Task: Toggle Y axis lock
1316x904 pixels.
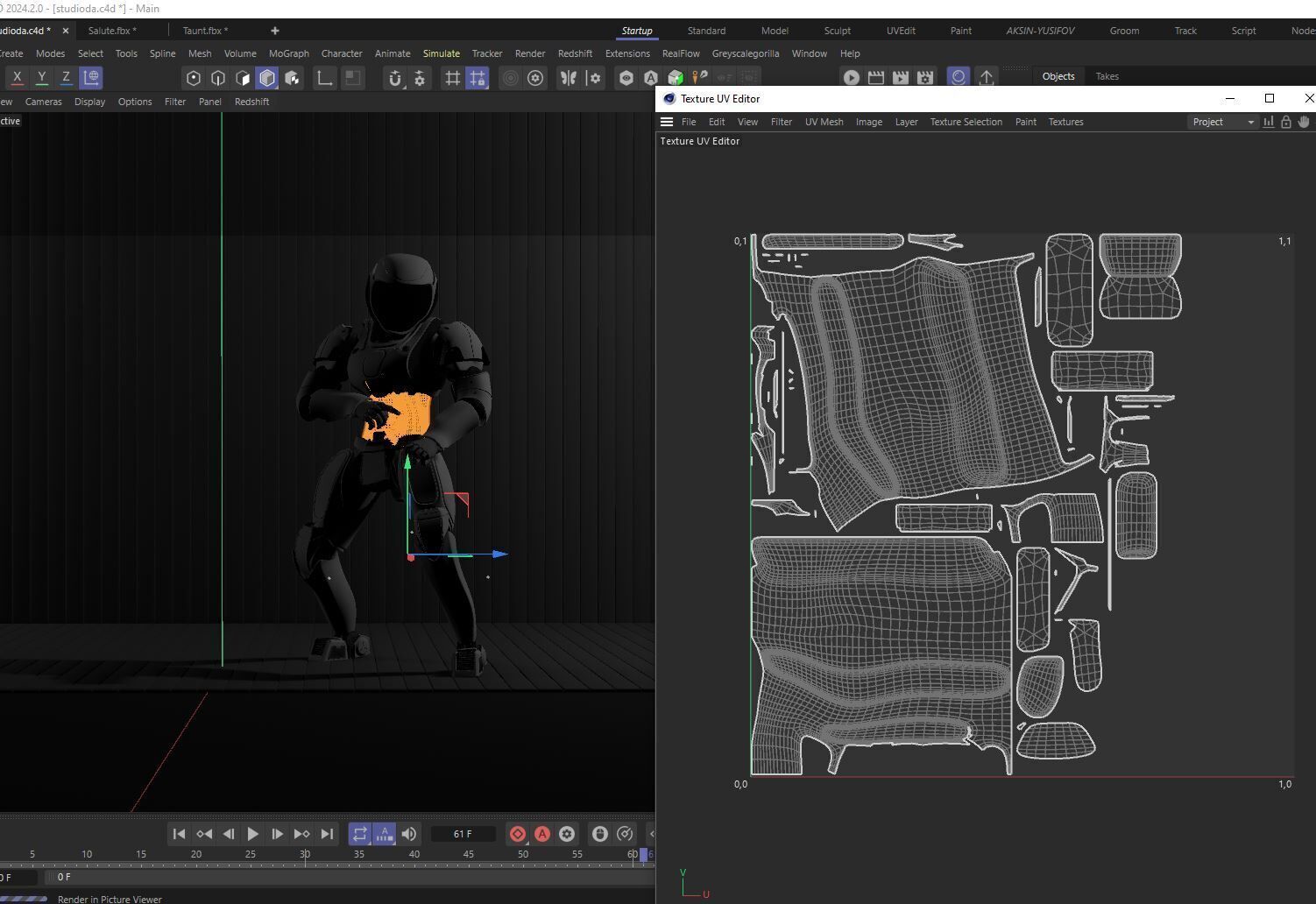Action: pyautogui.click(x=41, y=78)
